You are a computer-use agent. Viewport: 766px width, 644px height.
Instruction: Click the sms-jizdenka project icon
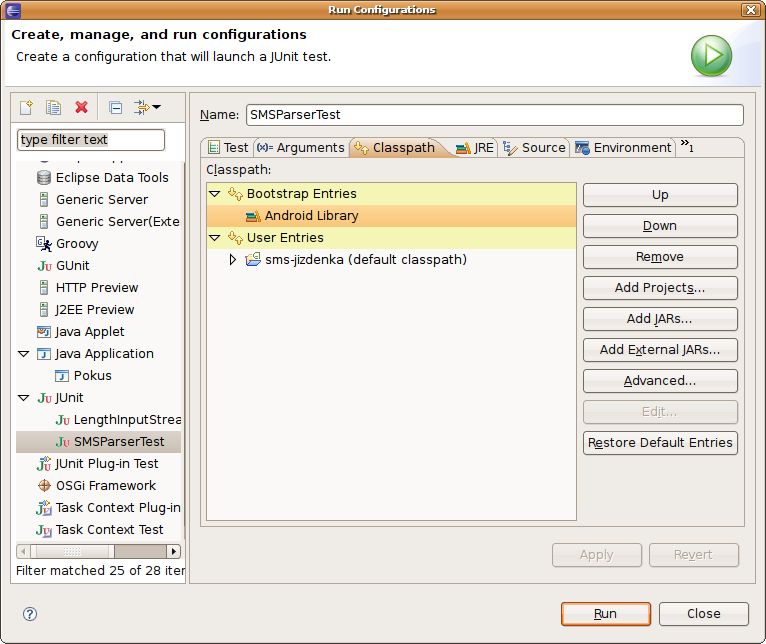point(253,259)
